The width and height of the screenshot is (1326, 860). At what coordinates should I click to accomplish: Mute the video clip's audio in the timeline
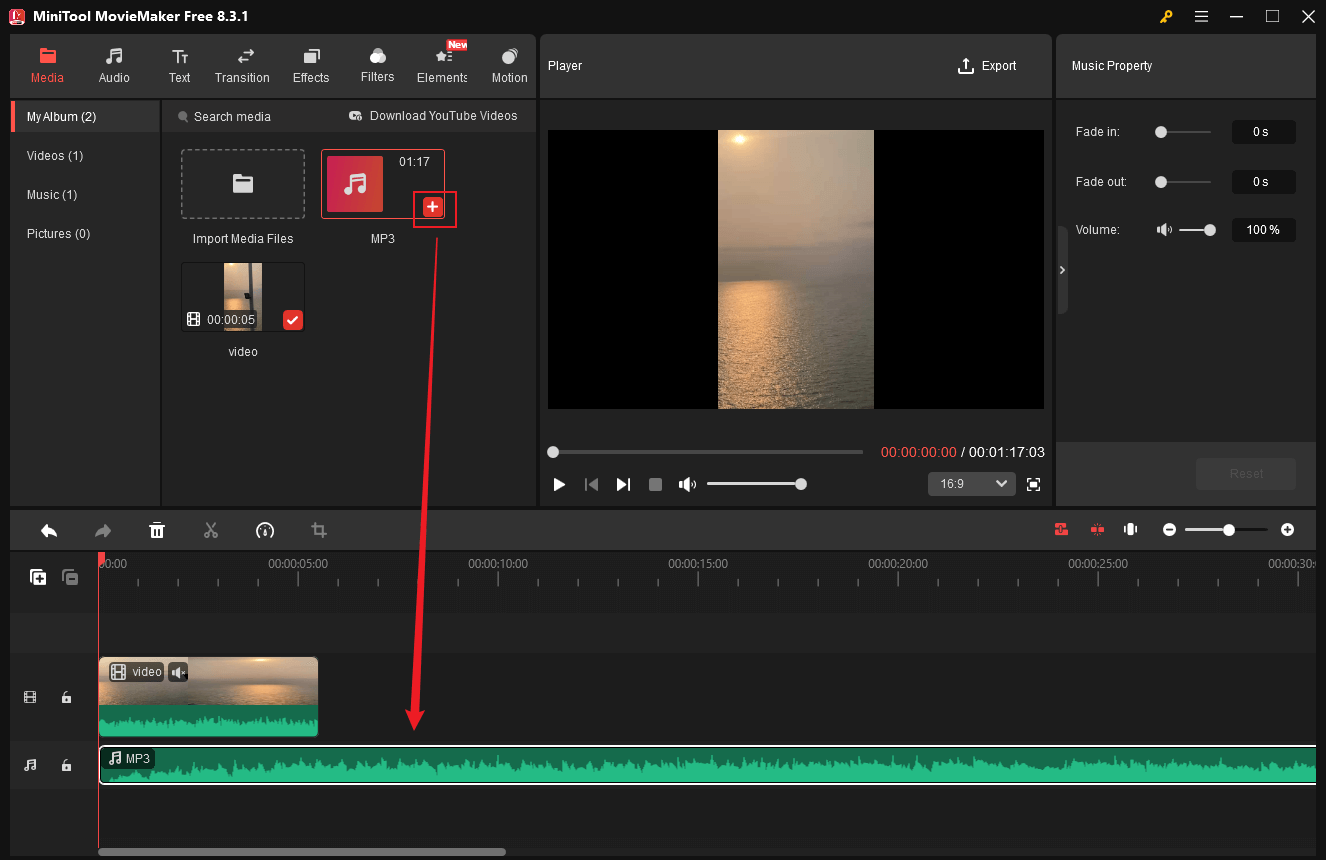[x=177, y=671]
